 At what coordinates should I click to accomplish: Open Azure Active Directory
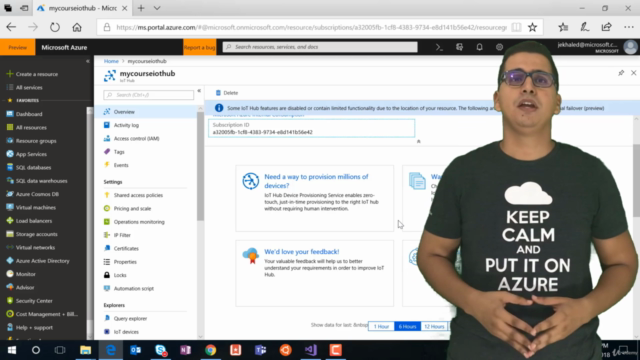coord(38,261)
